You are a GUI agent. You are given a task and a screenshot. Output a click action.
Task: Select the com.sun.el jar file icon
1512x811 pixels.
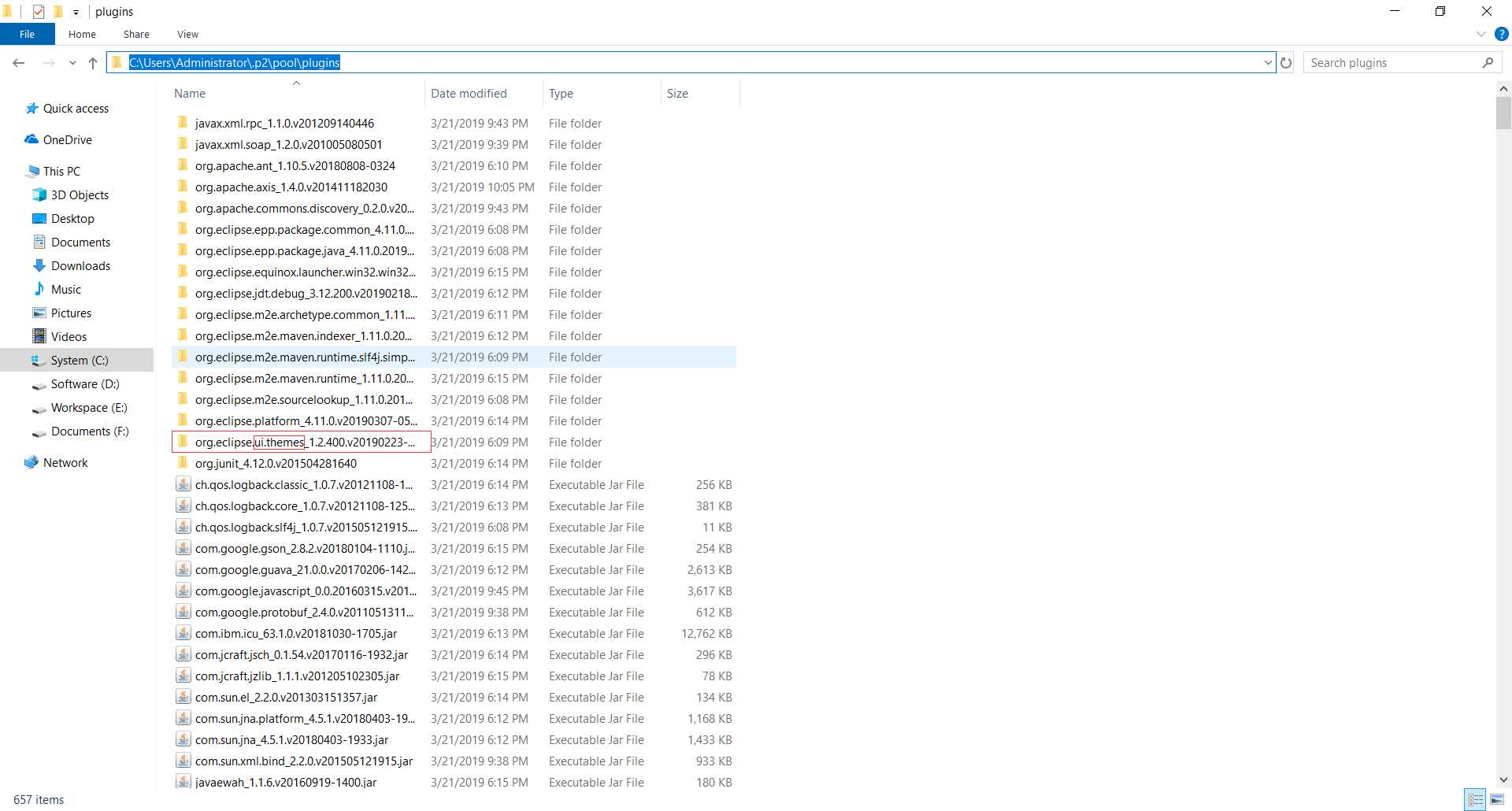(x=183, y=697)
